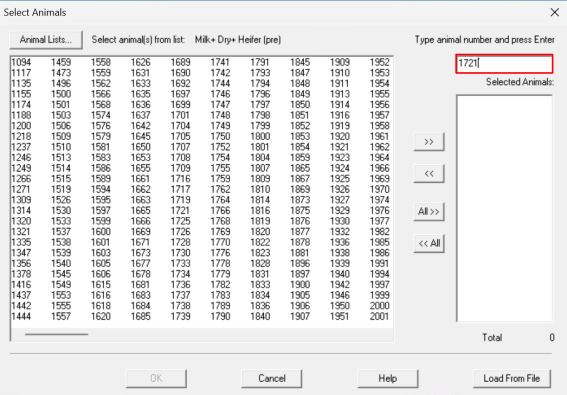Select animal 1626 in the list
Screen dimensions: 567x395
tap(141, 62)
